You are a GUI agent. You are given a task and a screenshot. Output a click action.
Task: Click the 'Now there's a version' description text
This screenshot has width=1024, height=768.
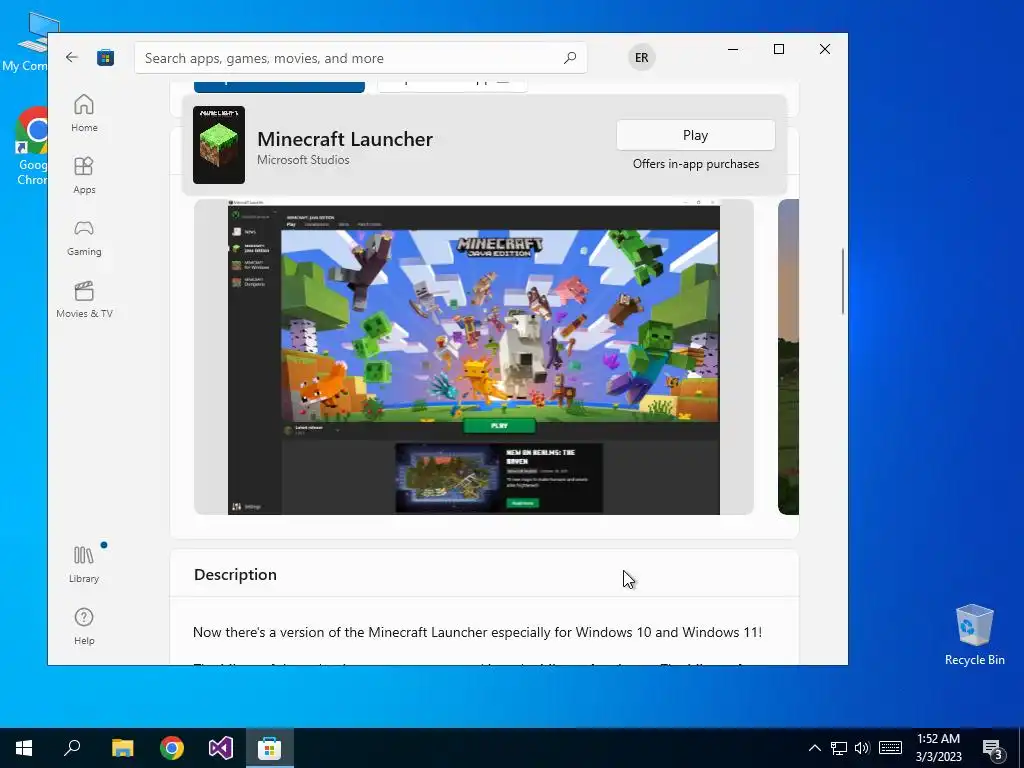click(477, 632)
